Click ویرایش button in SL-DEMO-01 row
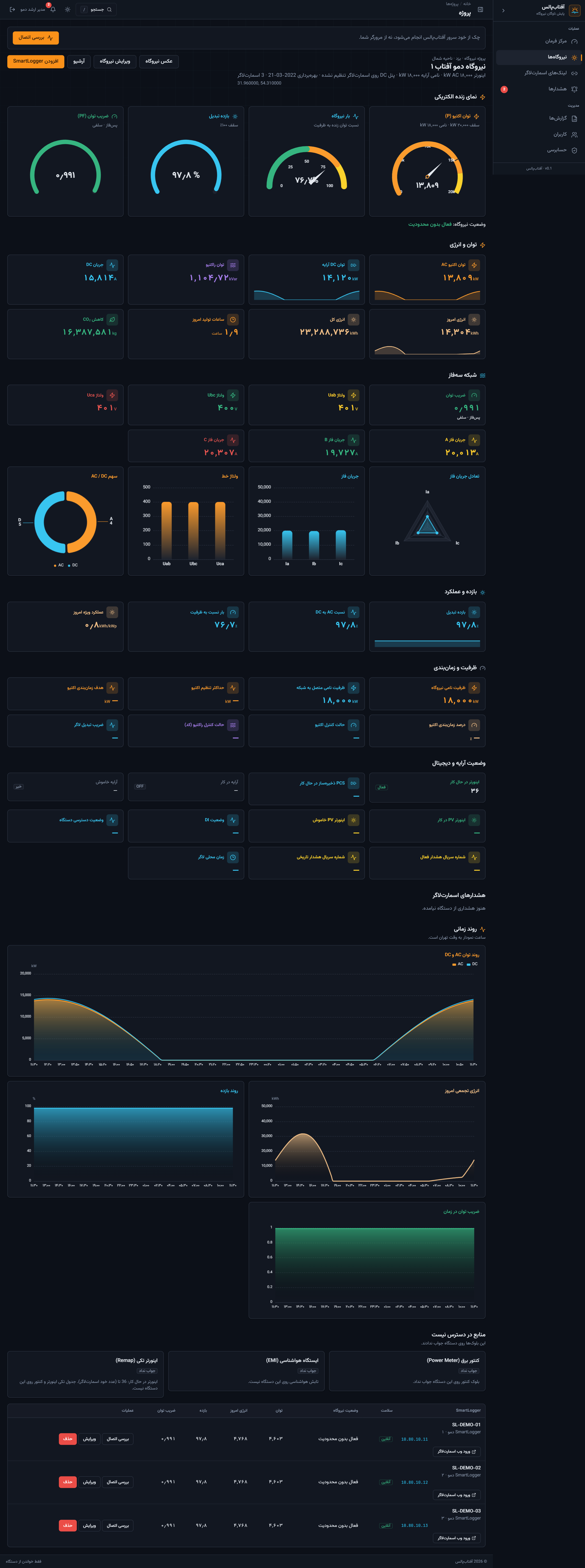This screenshot has width=585, height=1568. click(90, 1439)
